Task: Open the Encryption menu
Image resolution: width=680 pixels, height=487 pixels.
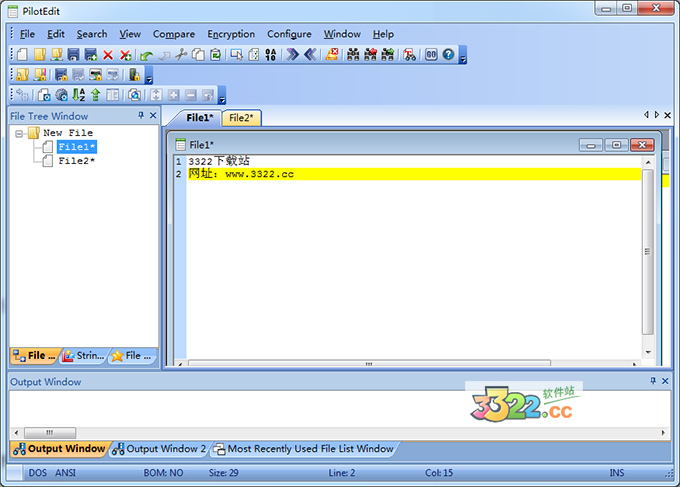Action: pyautogui.click(x=231, y=34)
